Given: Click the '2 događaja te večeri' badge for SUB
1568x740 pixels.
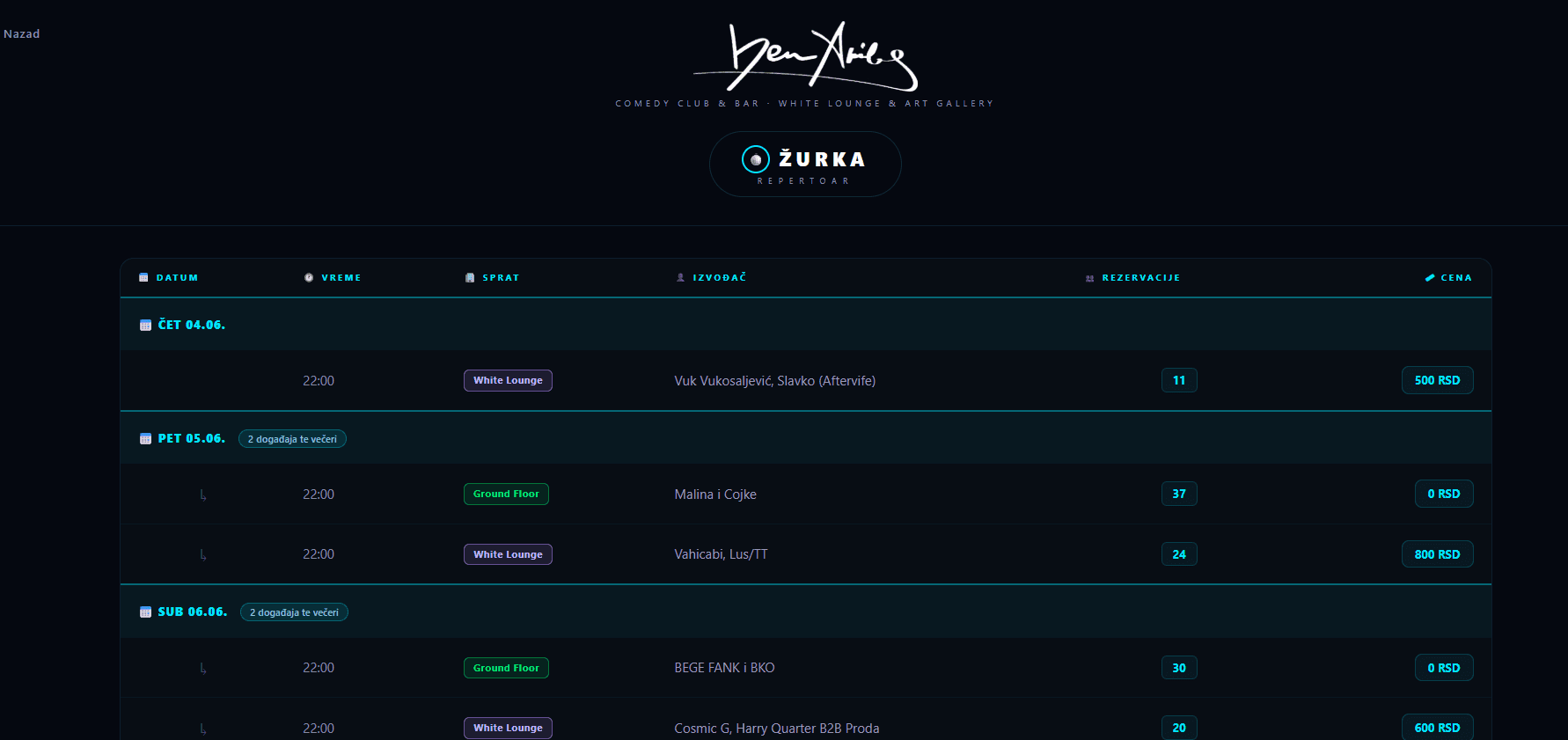Looking at the screenshot, I should point(294,612).
